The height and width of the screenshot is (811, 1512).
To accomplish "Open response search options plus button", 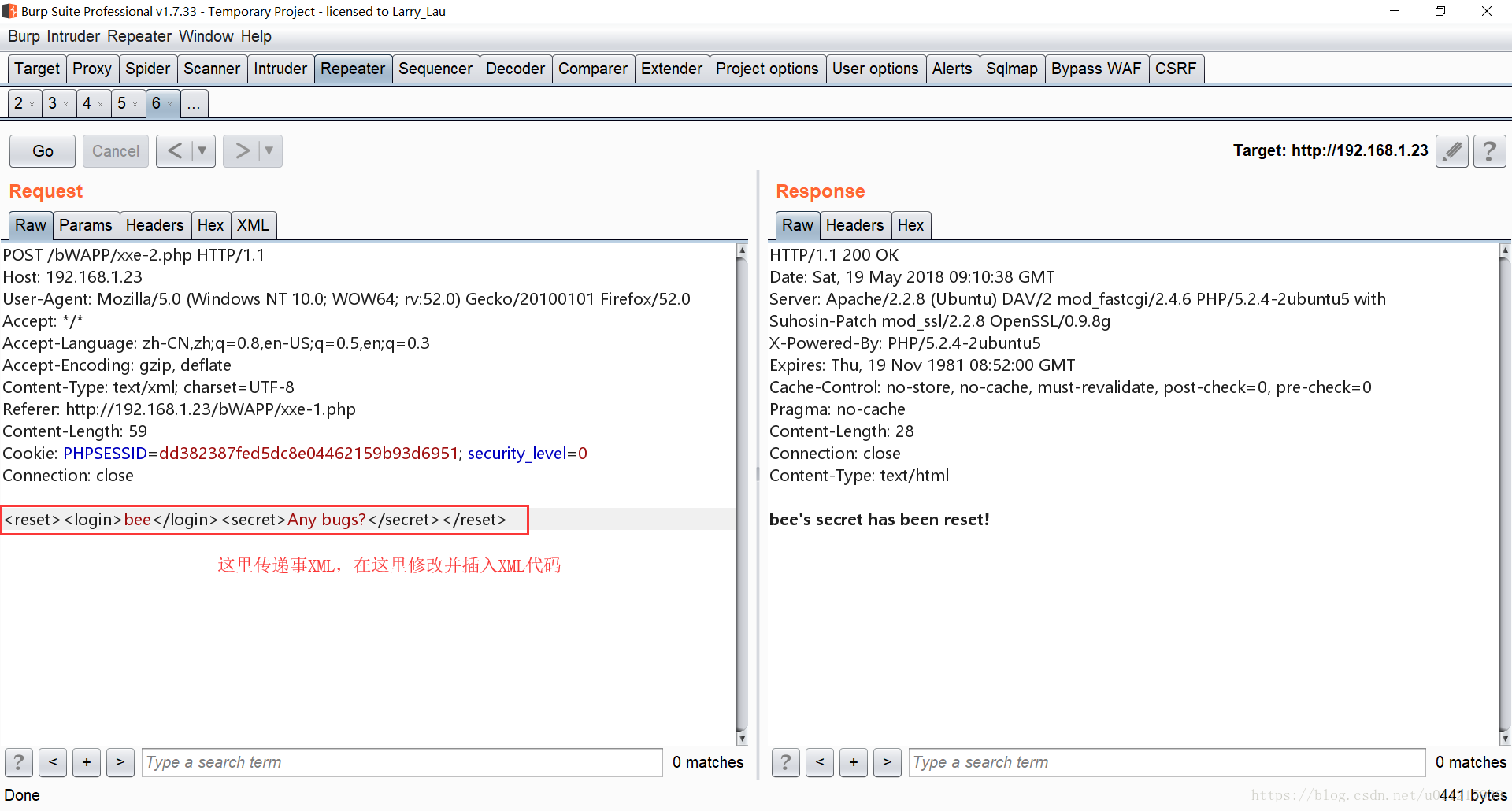I will pyautogui.click(x=854, y=762).
